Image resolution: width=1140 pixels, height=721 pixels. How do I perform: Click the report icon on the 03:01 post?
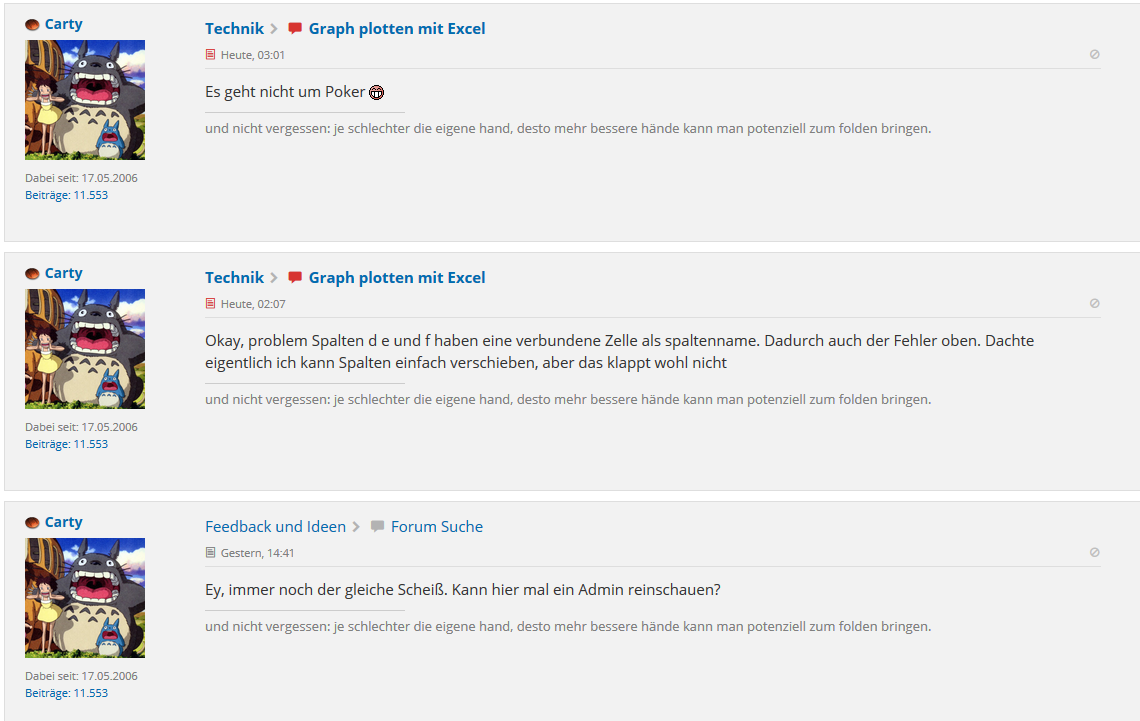(1094, 55)
